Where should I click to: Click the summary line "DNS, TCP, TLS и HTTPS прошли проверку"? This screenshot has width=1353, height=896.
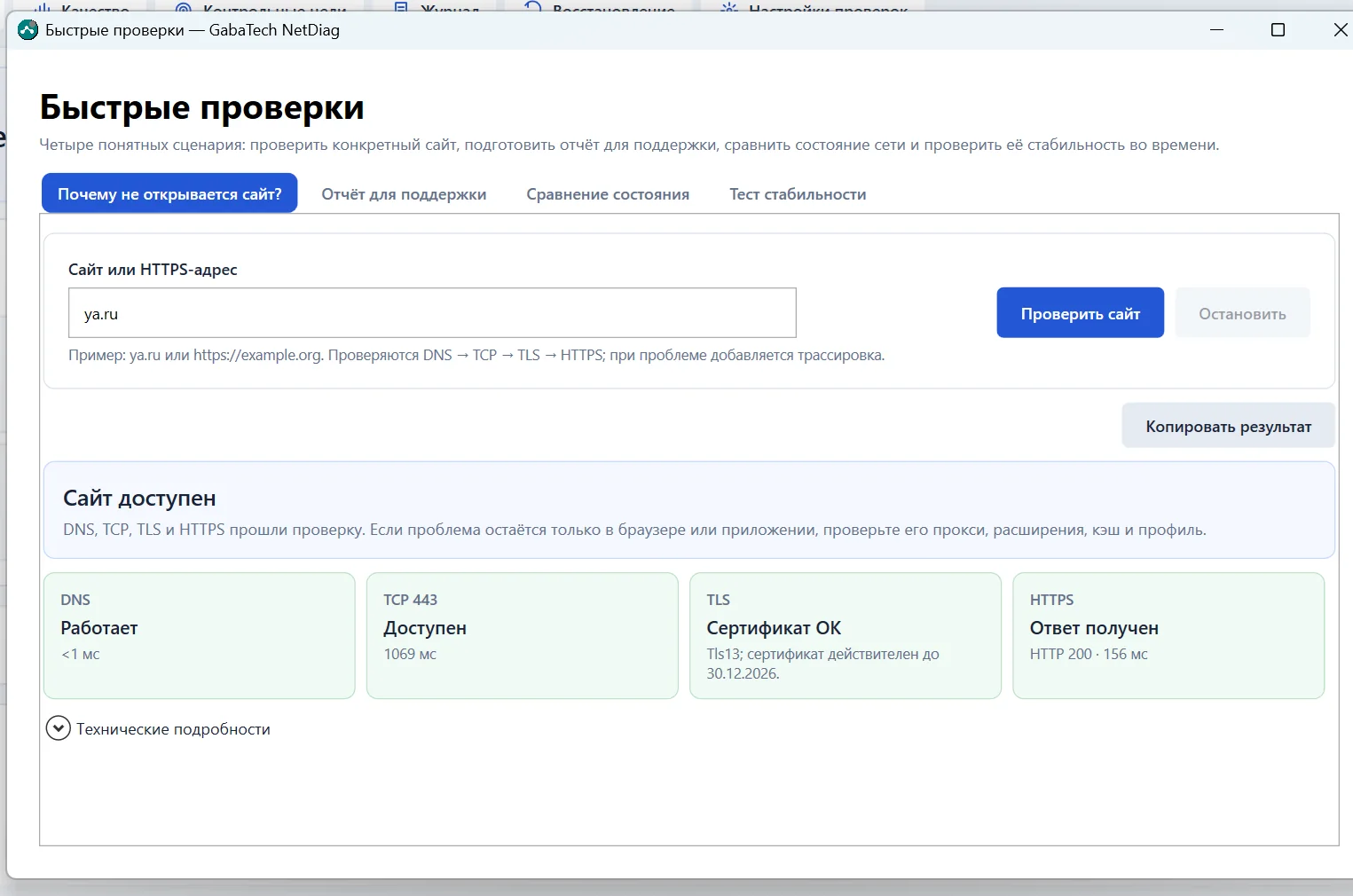(634, 530)
